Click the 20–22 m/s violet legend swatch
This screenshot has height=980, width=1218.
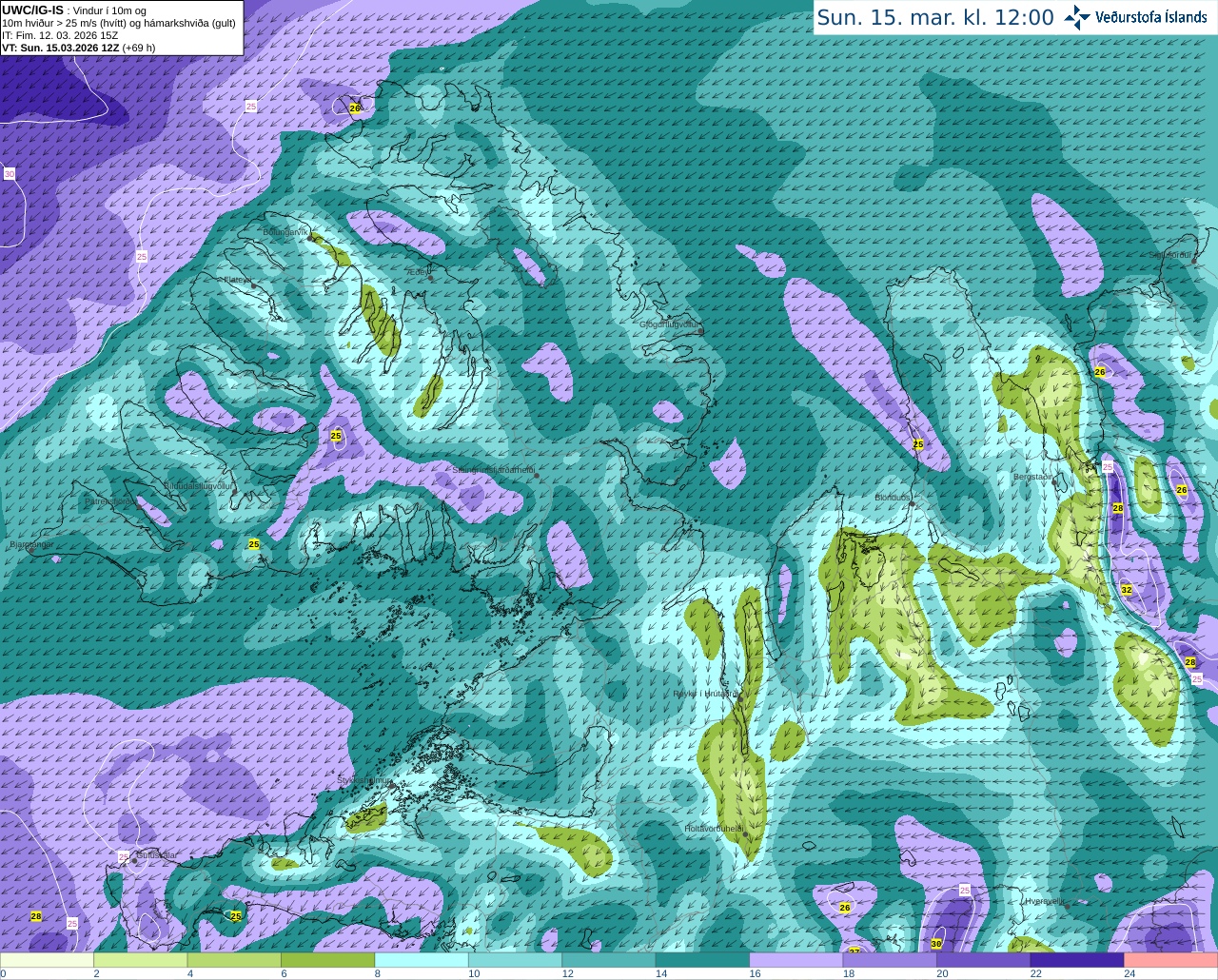(x=984, y=960)
